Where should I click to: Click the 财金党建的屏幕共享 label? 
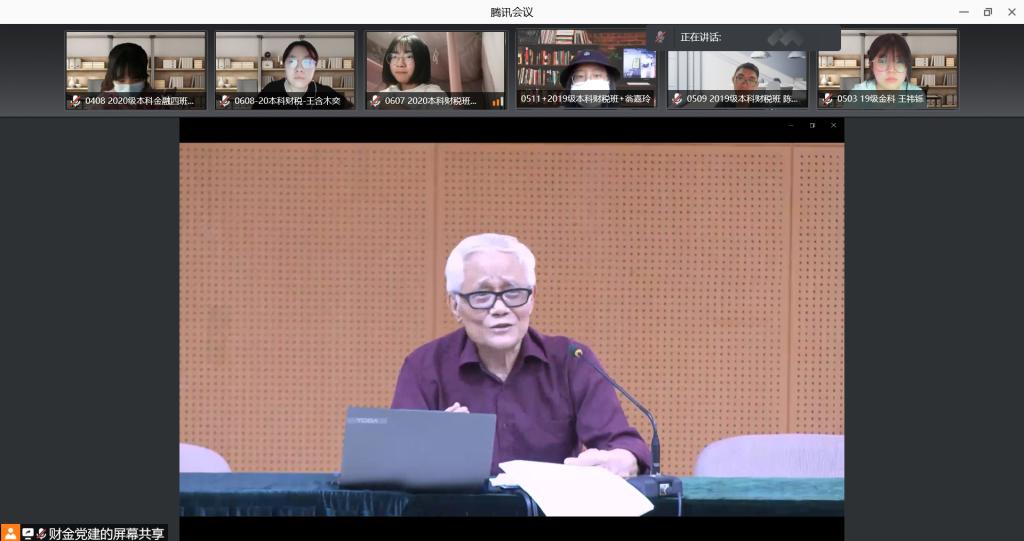(106, 533)
